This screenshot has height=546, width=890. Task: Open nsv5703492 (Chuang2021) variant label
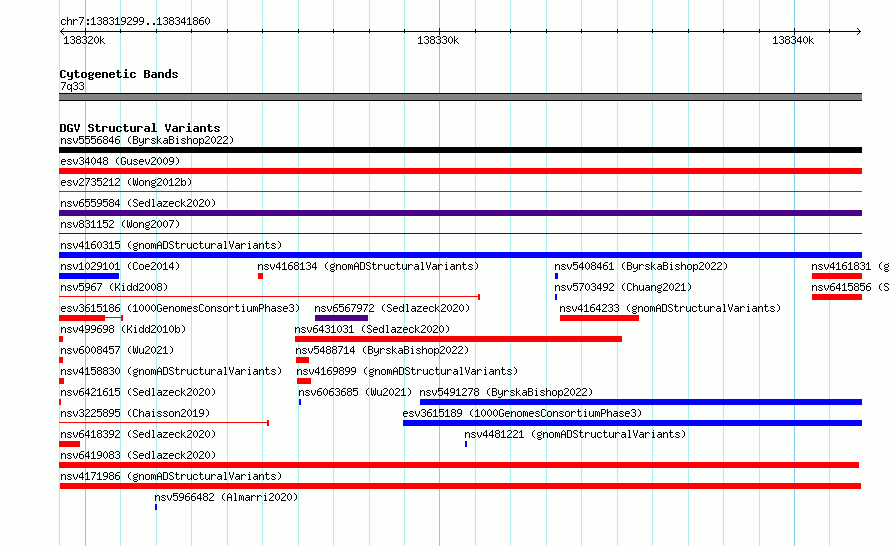point(623,287)
